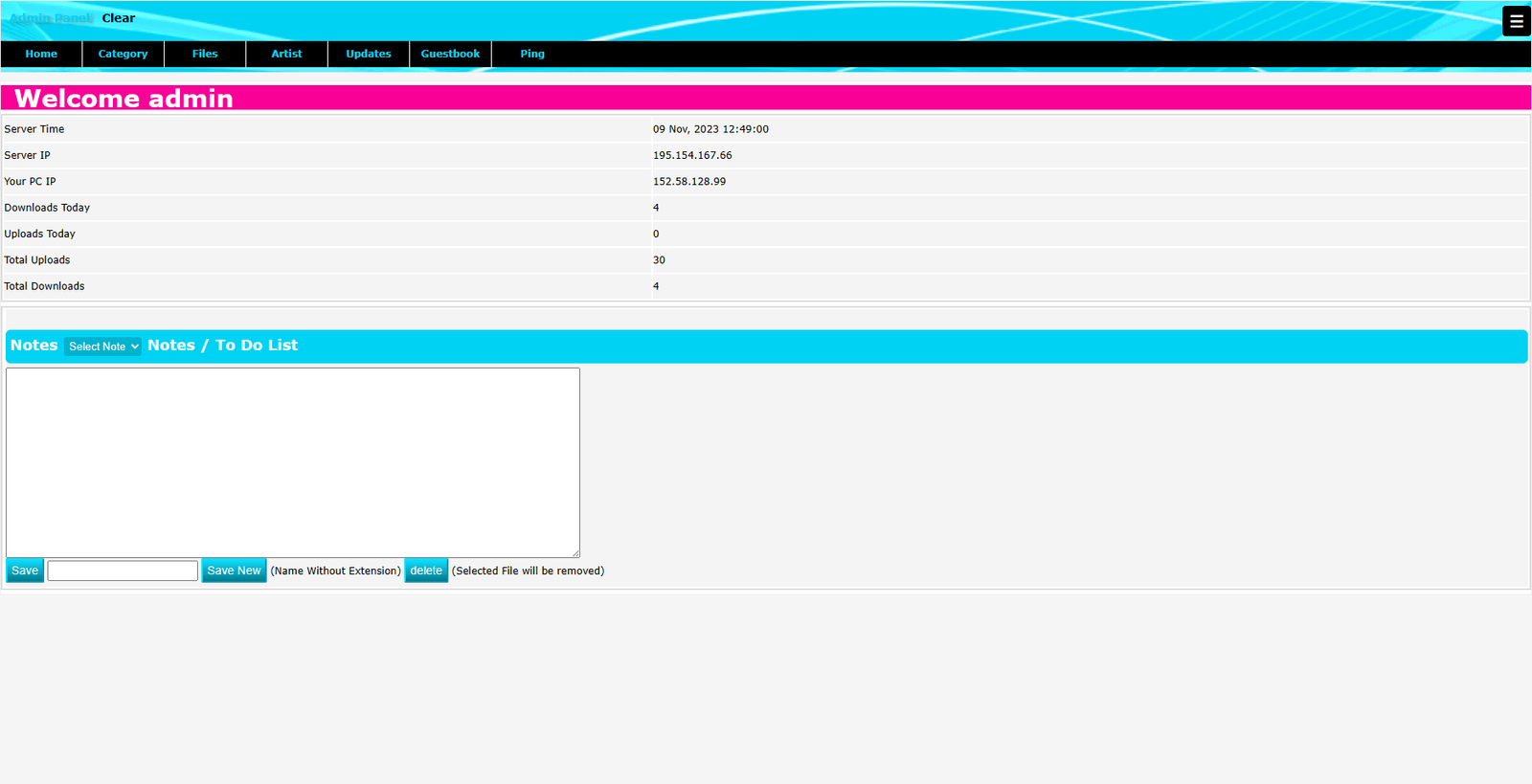Select the Ping menu item
1532x784 pixels.
[x=532, y=55]
